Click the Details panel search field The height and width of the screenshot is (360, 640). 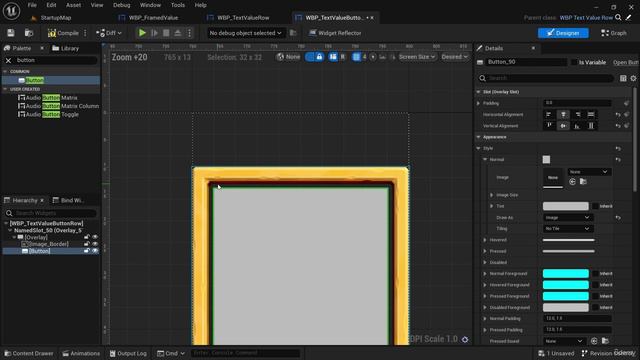coord(547,78)
